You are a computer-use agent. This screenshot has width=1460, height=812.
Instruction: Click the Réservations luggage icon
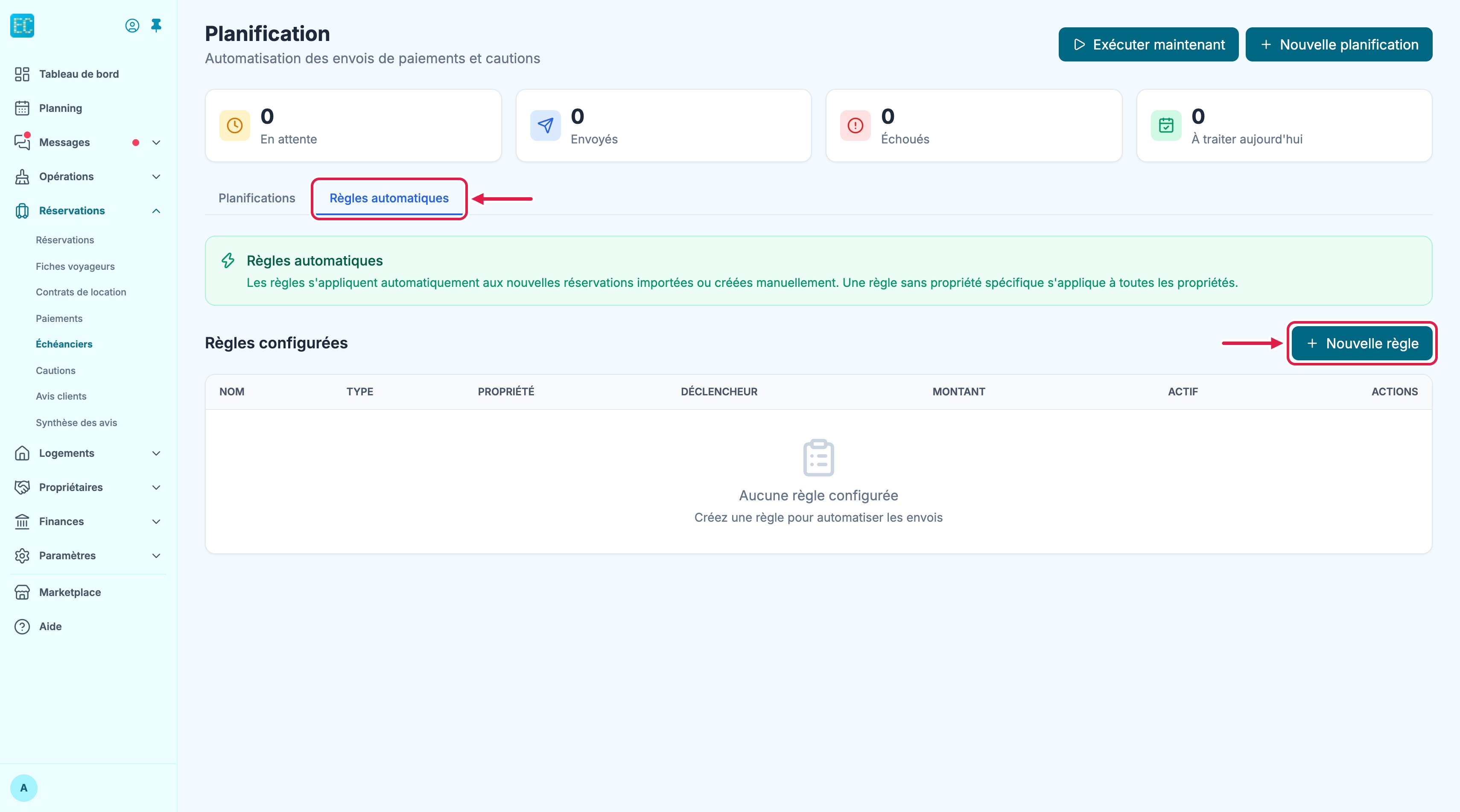[x=22, y=211]
